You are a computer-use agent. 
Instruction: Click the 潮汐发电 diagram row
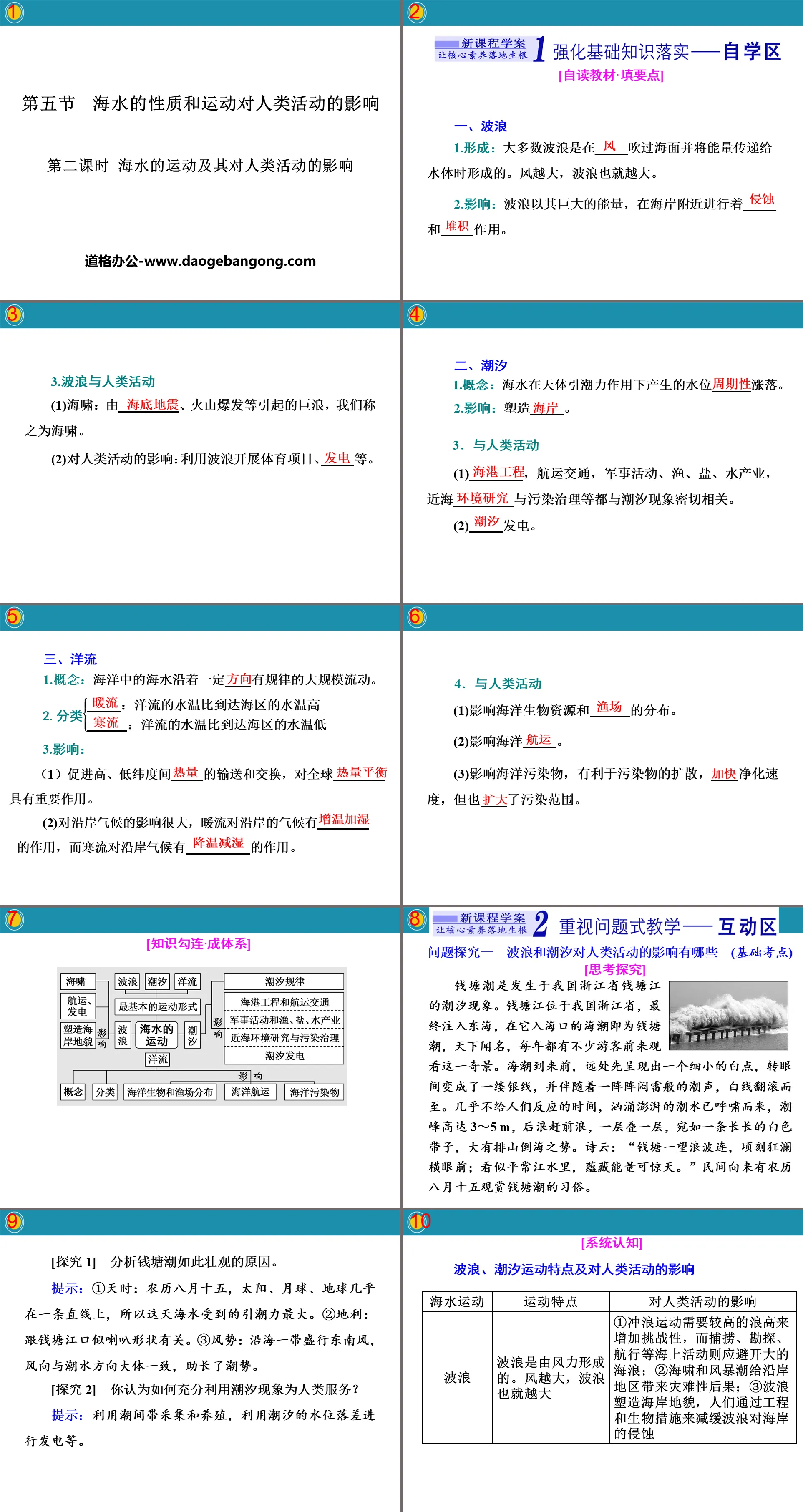(x=284, y=1055)
